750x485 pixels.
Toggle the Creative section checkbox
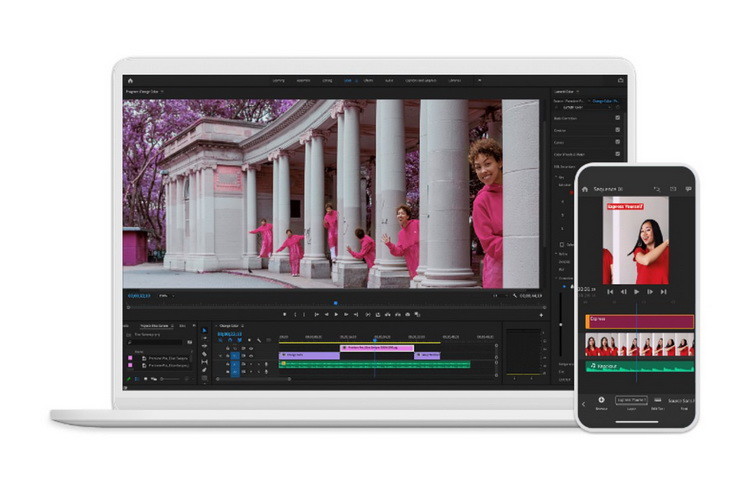click(x=618, y=130)
